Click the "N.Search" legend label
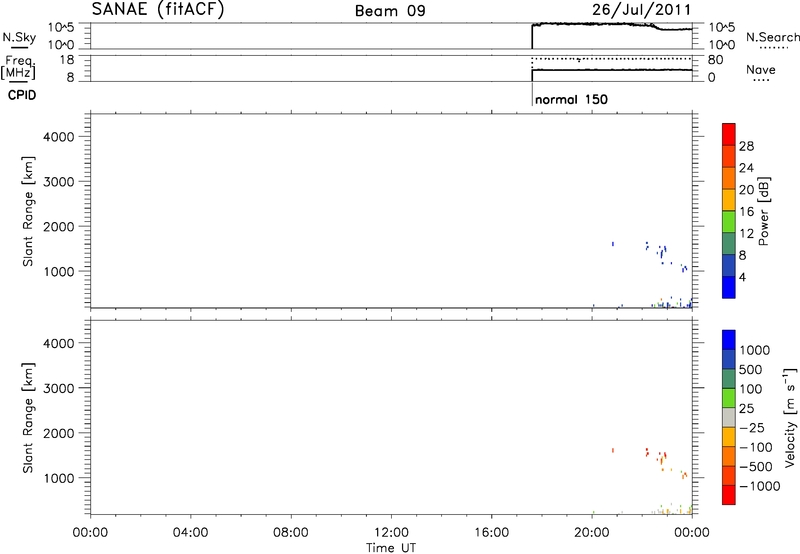Viewport: 800px width, 554px height. (772, 37)
